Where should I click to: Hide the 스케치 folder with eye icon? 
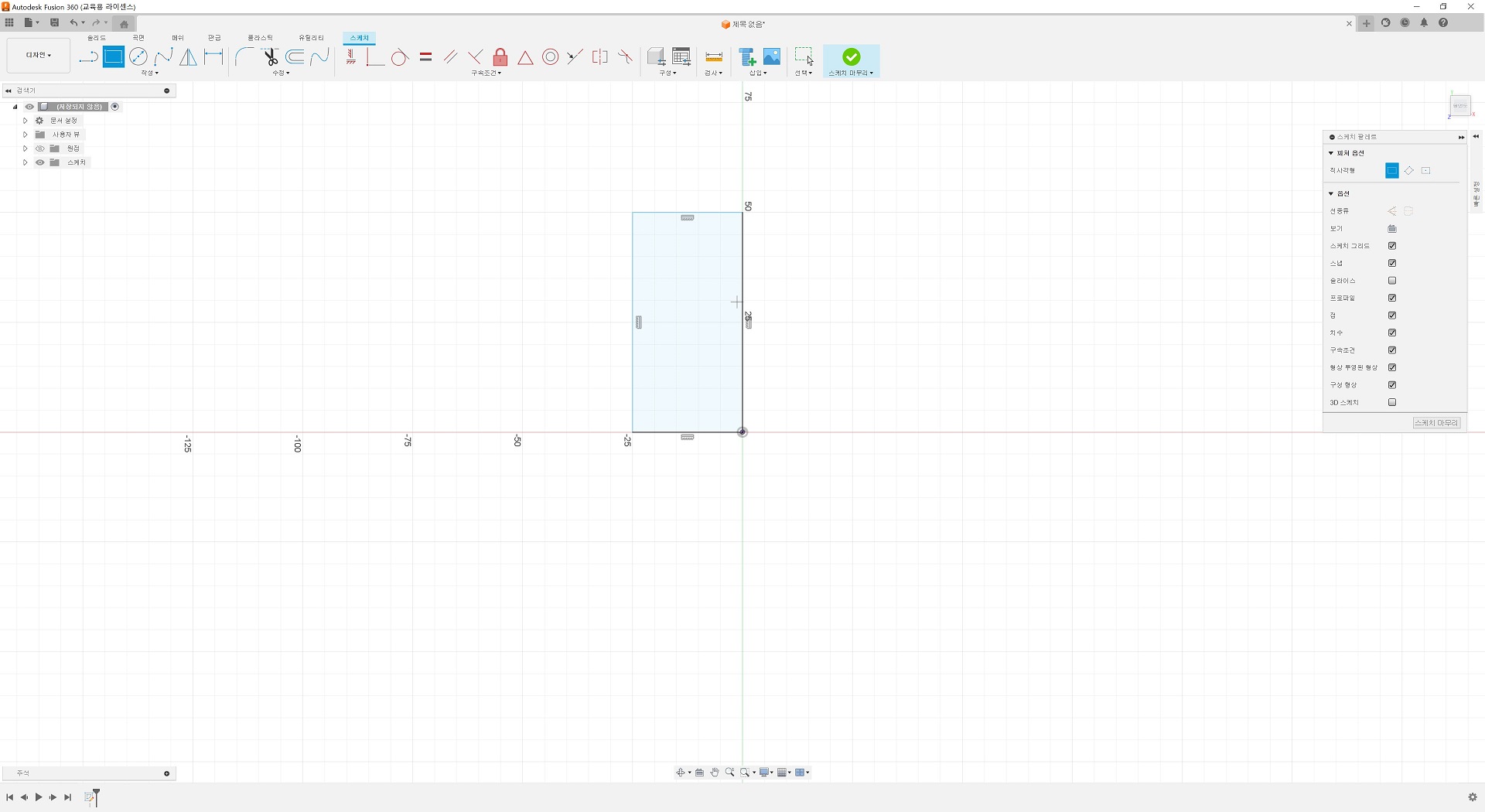pyautogui.click(x=39, y=162)
